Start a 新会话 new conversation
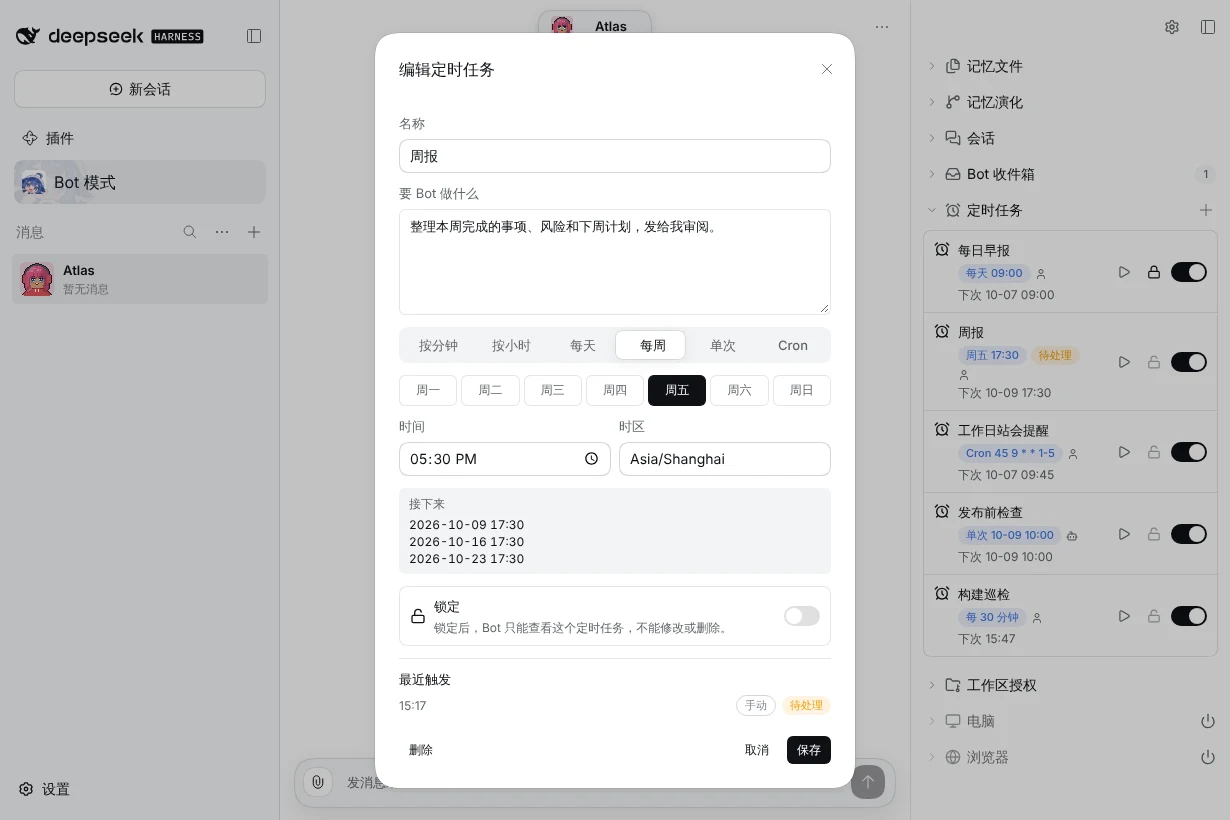Image resolution: width=1230 pixels, height=820 pixels. tap(140, 89)
